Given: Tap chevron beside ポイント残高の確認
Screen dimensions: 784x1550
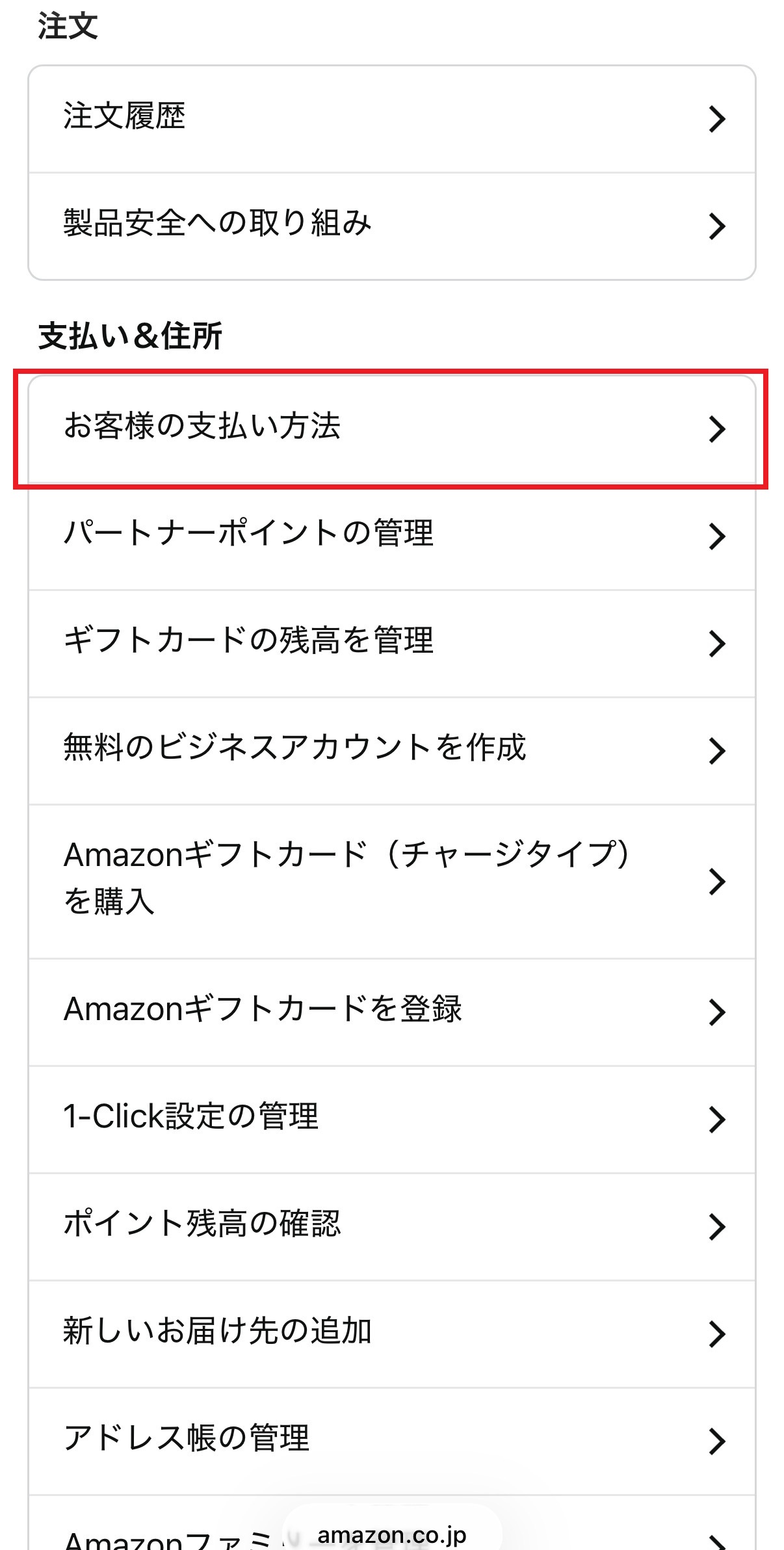Looking at the screenshot, I should tap(716, 1227).
